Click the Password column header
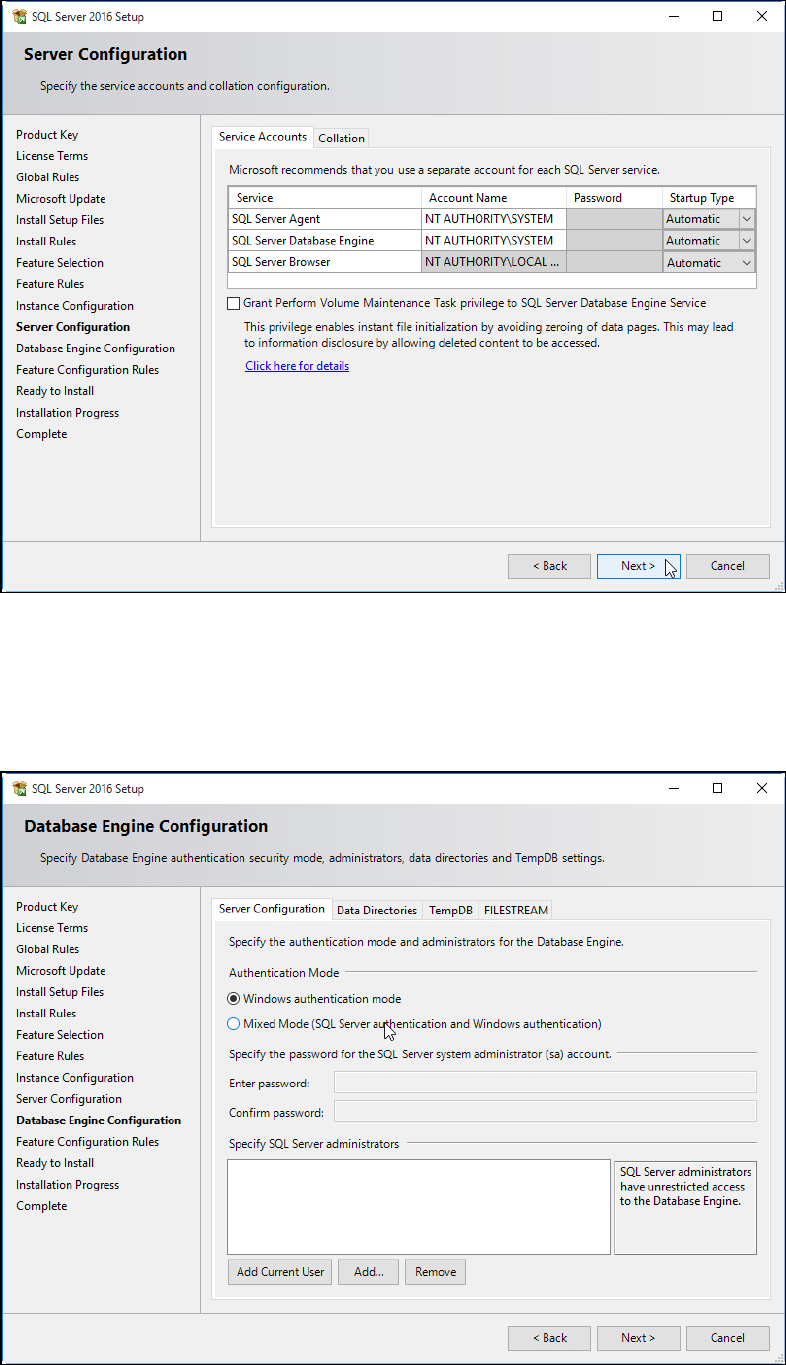 (x=614, y=198)
